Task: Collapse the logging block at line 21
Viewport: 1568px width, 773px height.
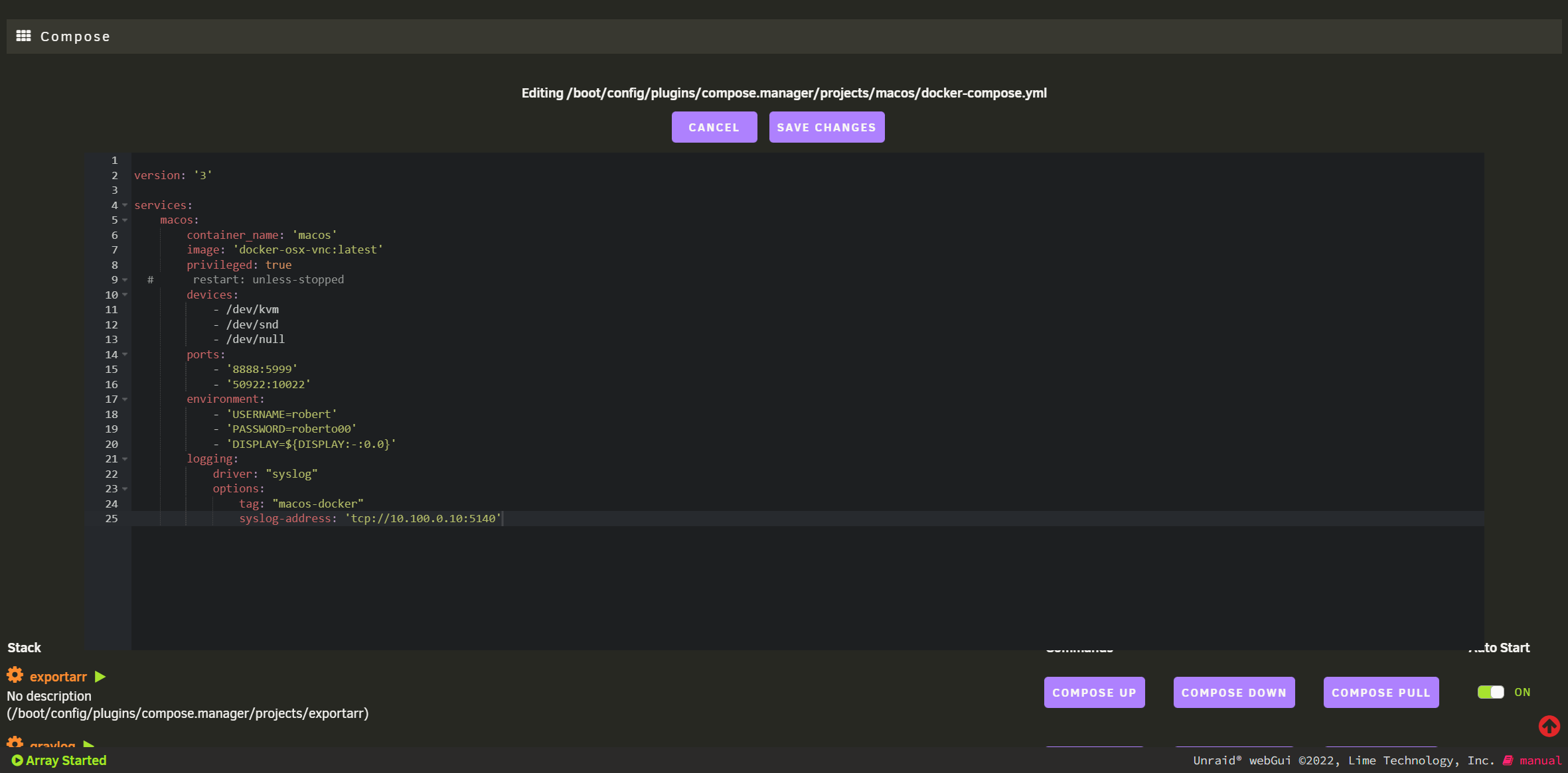Action: point(125,458)
